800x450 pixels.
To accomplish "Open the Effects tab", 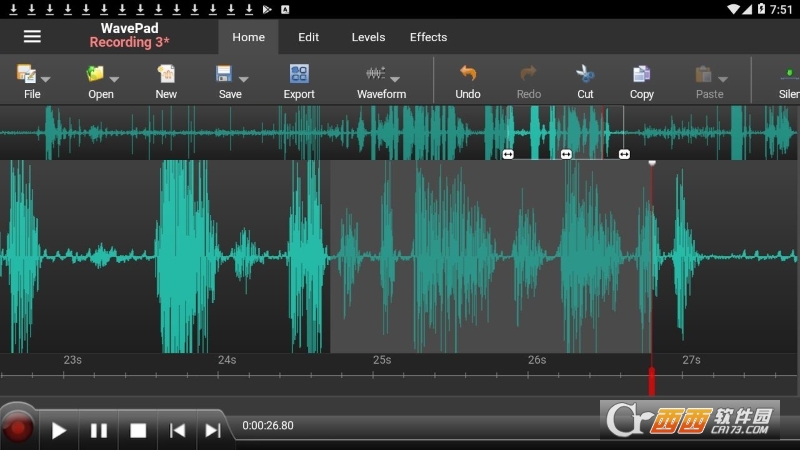I will 428,37.
